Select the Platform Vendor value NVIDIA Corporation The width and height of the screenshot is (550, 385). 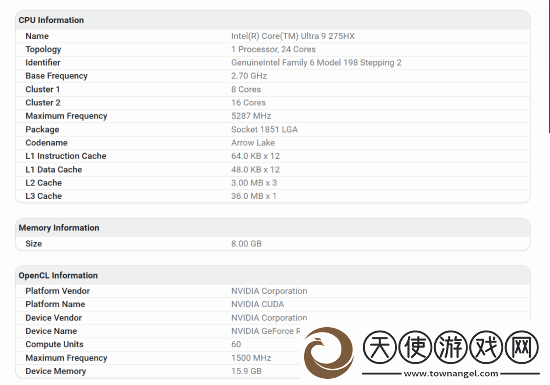269,291
